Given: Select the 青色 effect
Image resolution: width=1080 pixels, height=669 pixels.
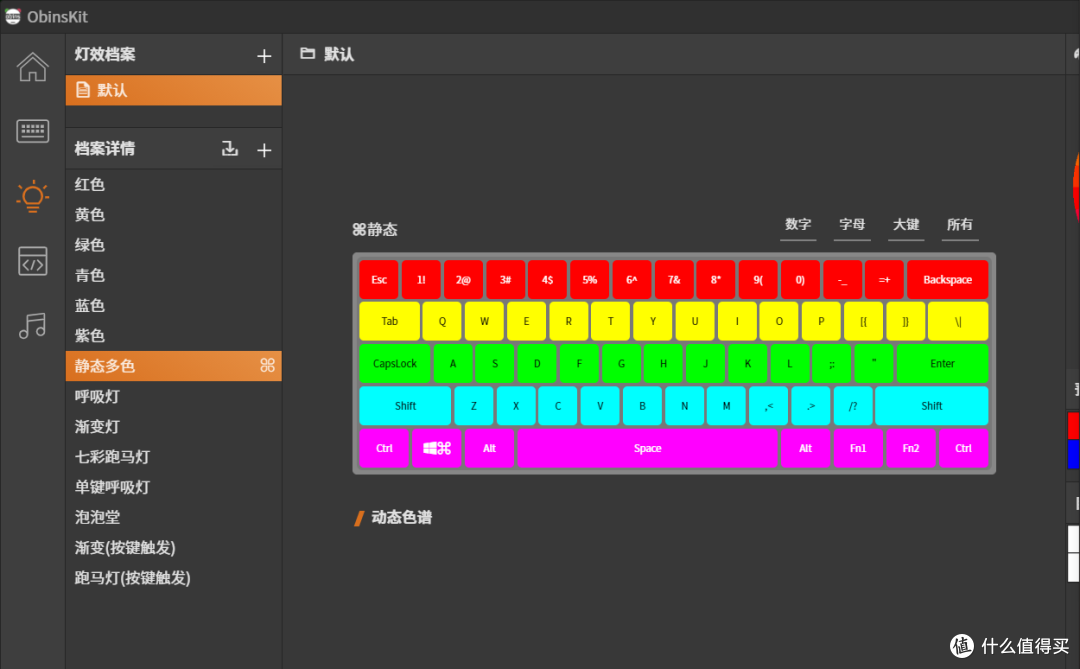Looking at the screenshot, I should pos(174,275).
